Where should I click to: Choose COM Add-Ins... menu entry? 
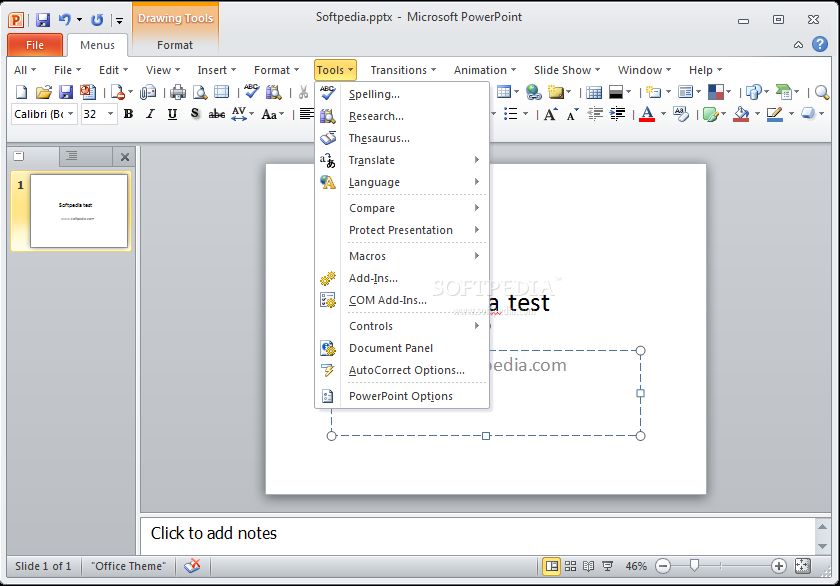coord(402,300)
